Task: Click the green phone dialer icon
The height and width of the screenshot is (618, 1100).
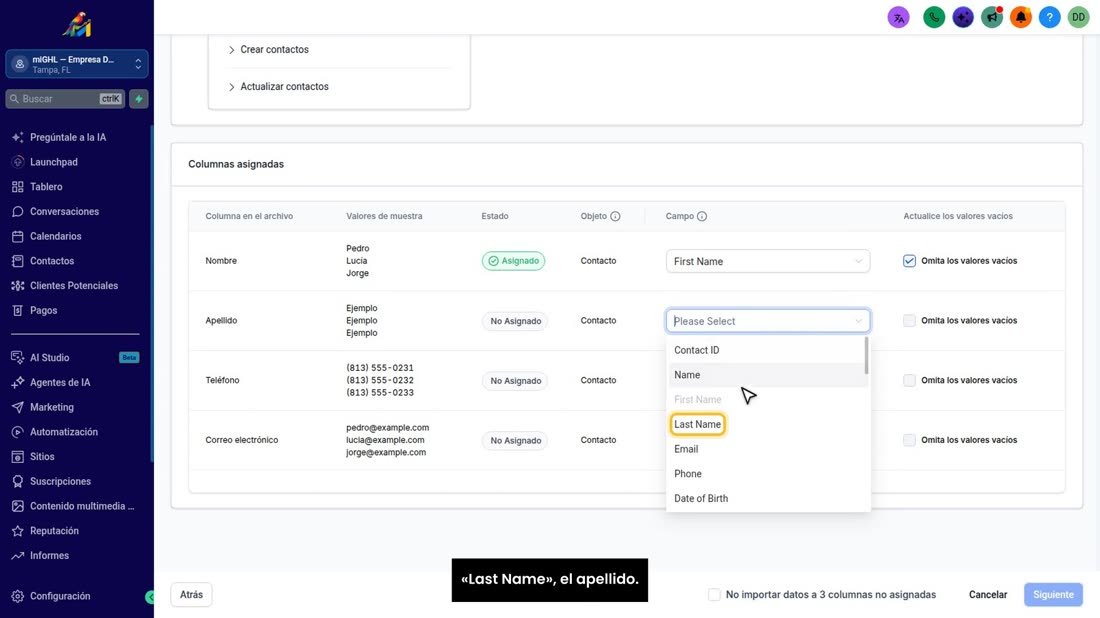Action: coord(934,18)
